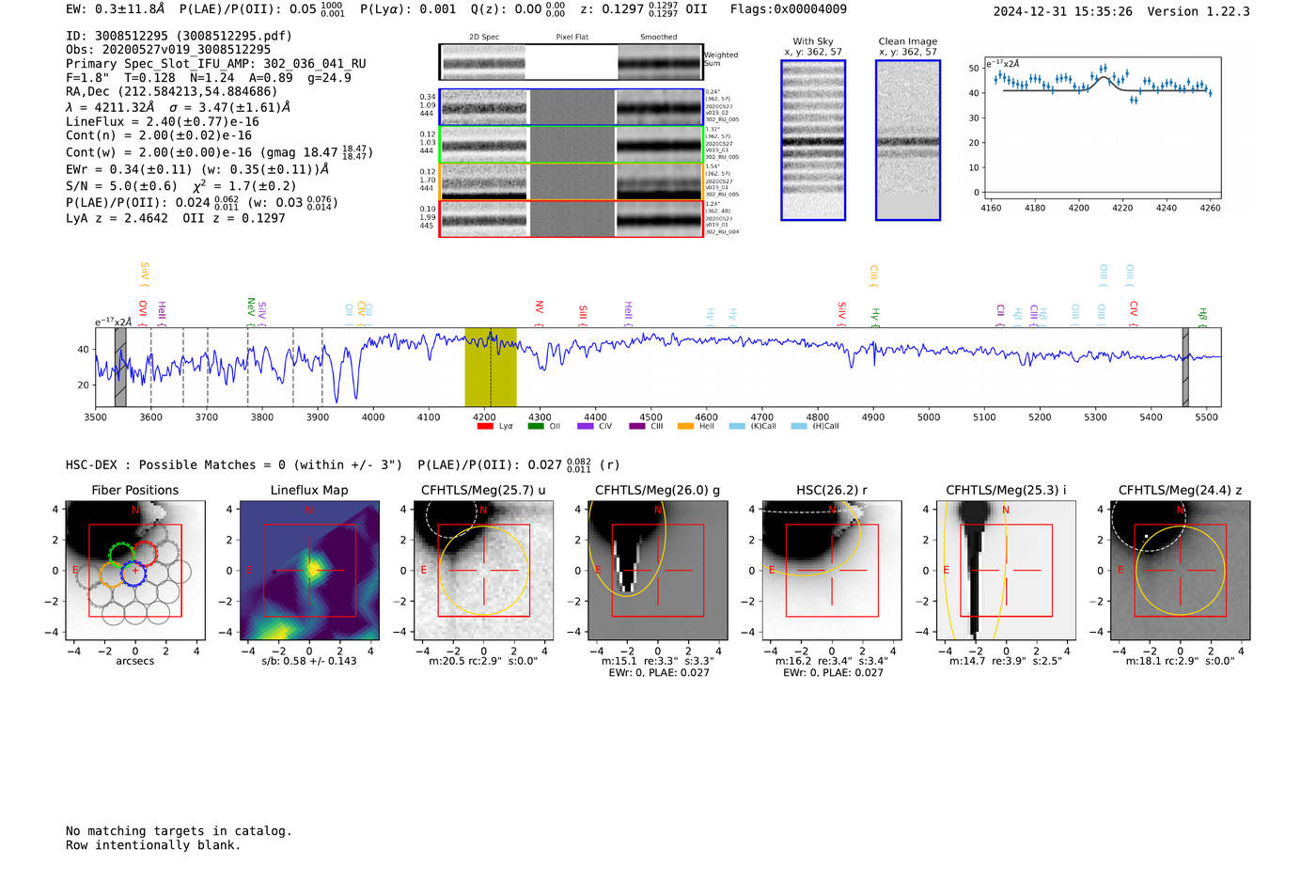Click the 'm:14.7 re:3.9" s:2.5"' caption
Image resolution: width=1316 pixels, height=896 pixels.
tap(1006, 661)
